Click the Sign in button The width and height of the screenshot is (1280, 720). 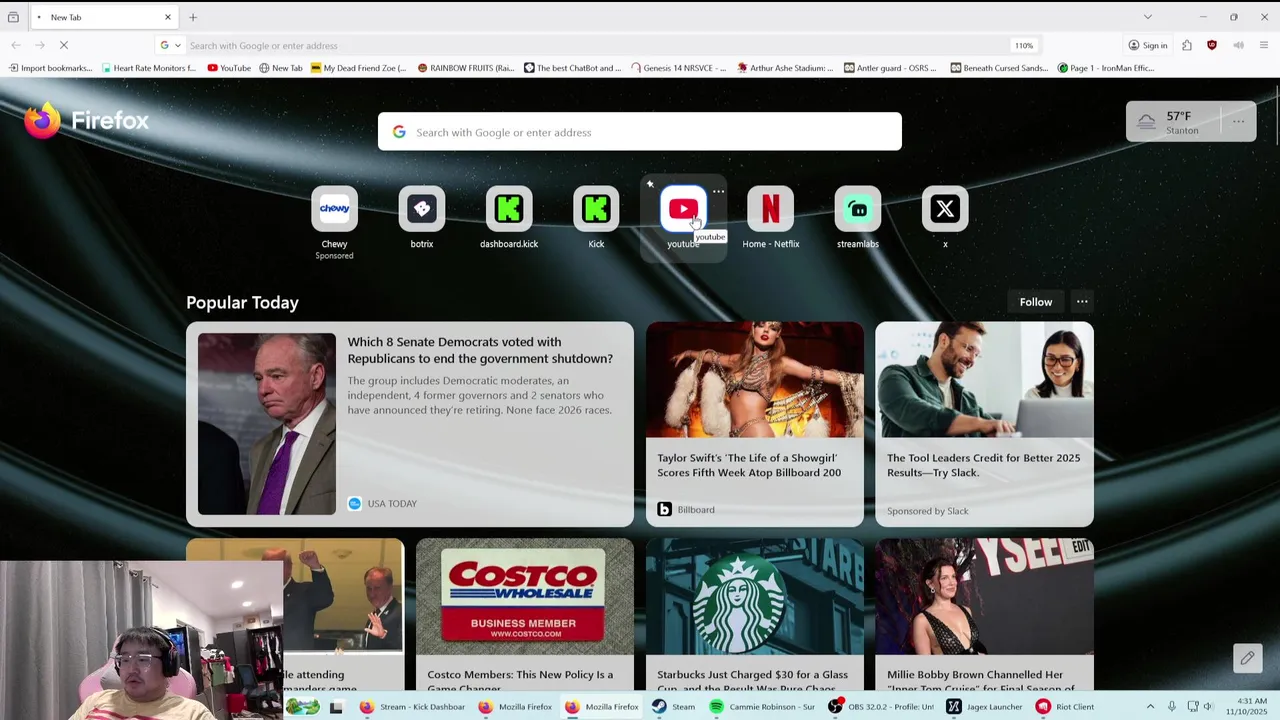1148,45
